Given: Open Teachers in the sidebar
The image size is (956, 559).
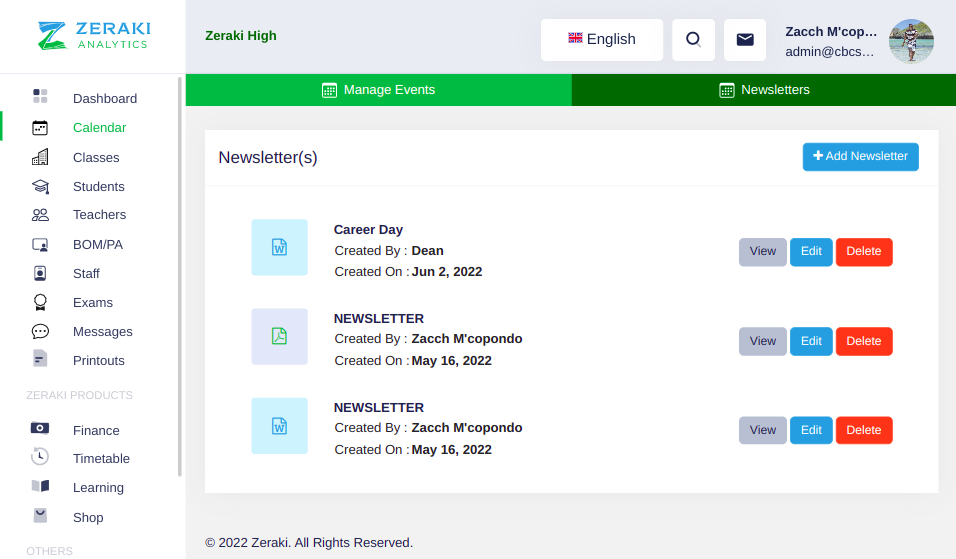Looking at the screenshot, I should [x=99, y=215].
